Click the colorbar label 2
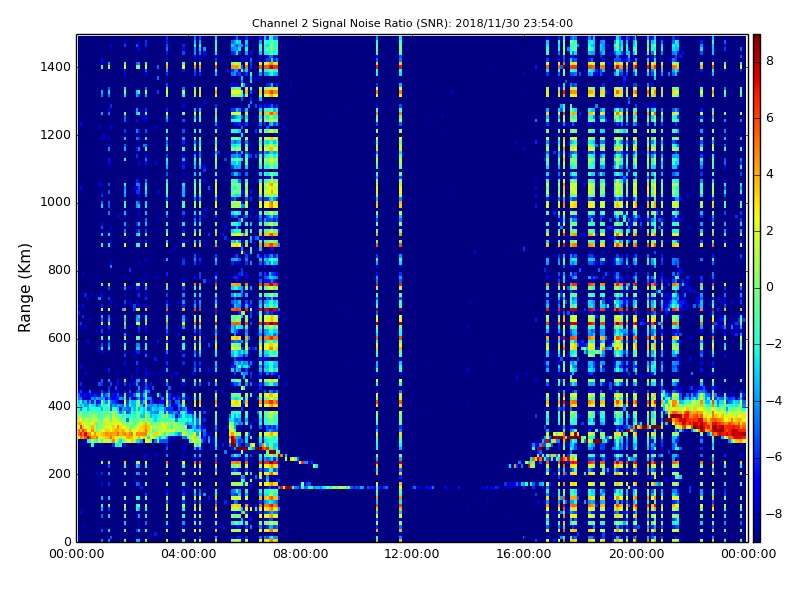 (x=770, y=231)
